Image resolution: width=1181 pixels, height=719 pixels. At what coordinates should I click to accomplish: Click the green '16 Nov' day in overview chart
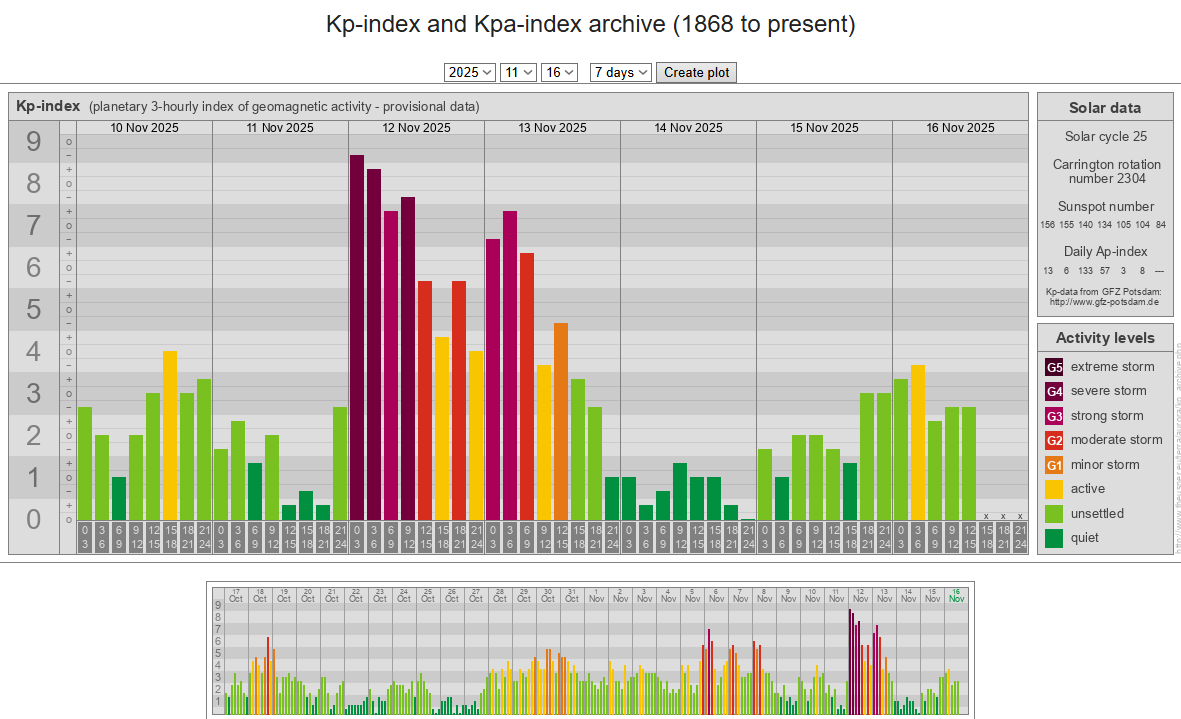click(x=957, y=596)
